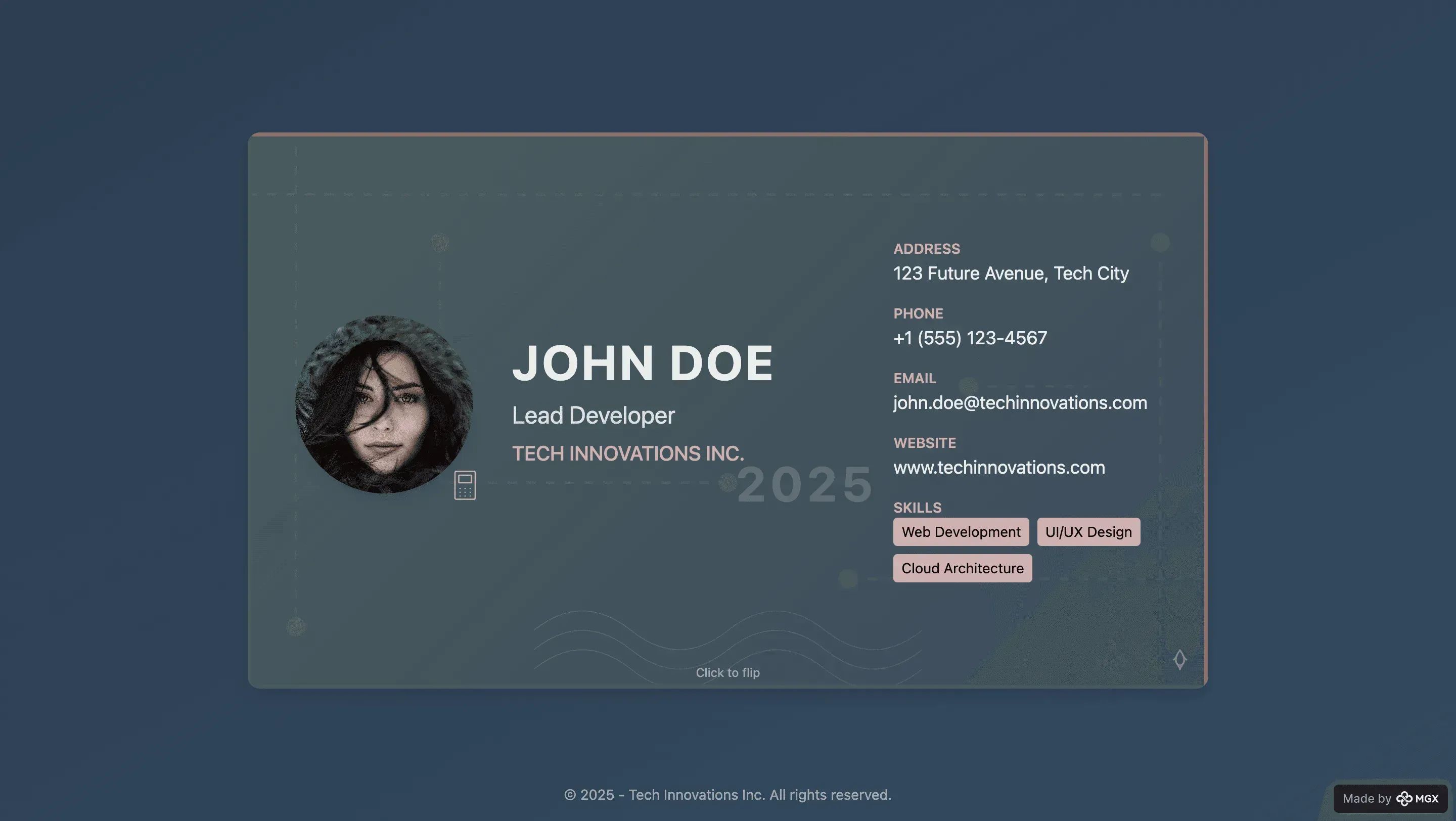Click the Lead Developer job title

[x=593, y=416]
